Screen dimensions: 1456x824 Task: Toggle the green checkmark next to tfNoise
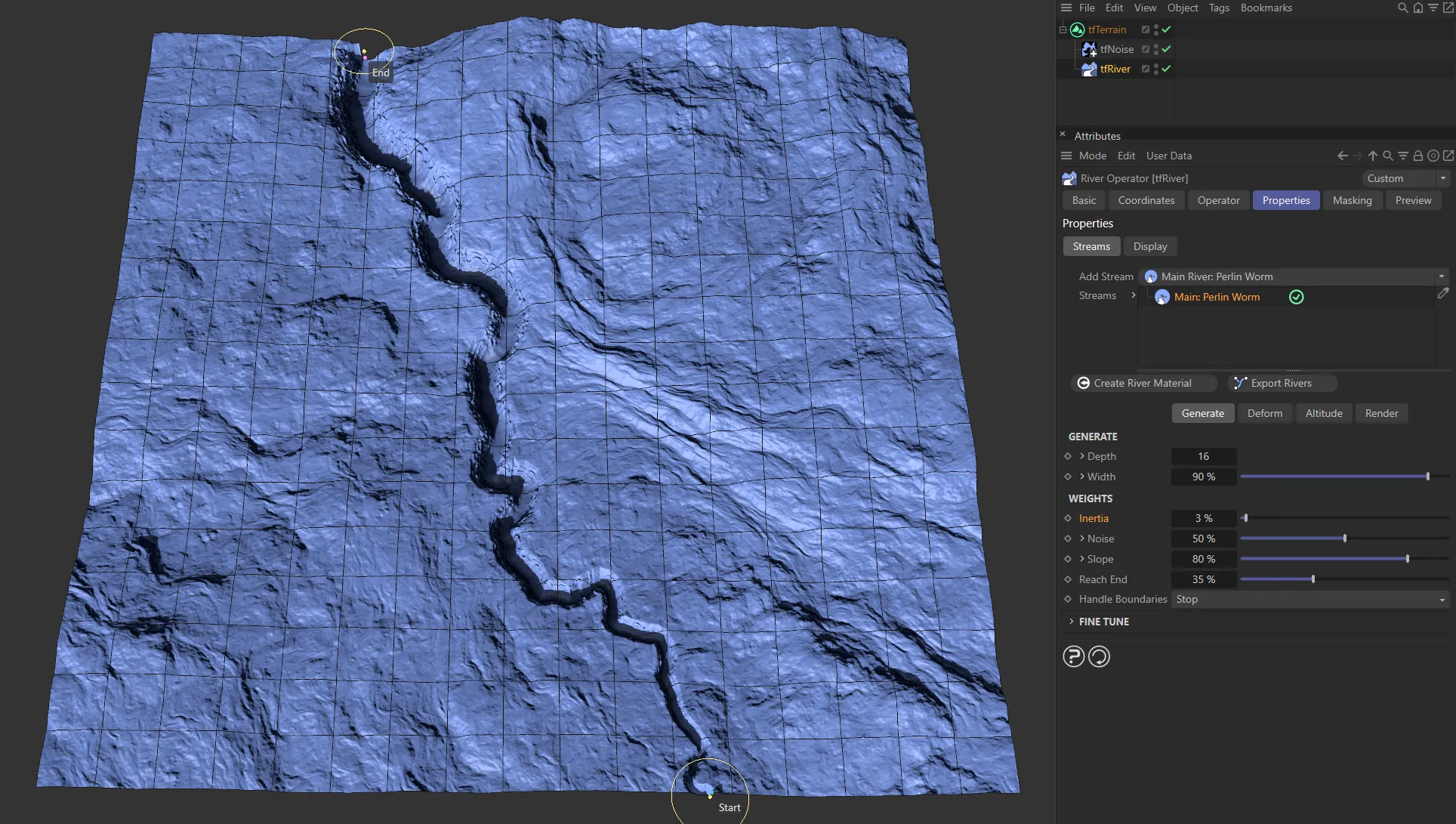pos(1166,49)
